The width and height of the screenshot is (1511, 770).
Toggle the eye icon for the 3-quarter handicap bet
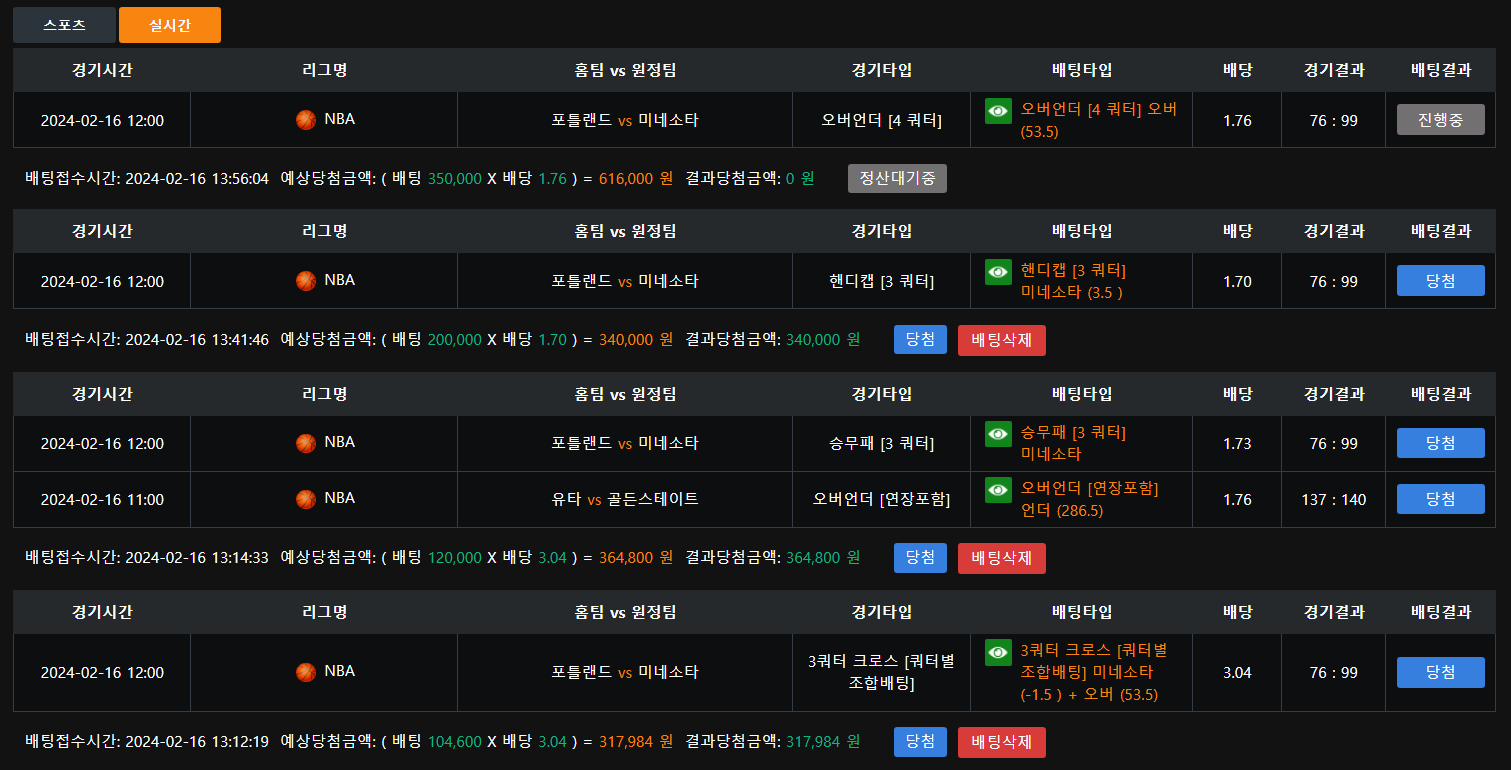pos(998,272)
